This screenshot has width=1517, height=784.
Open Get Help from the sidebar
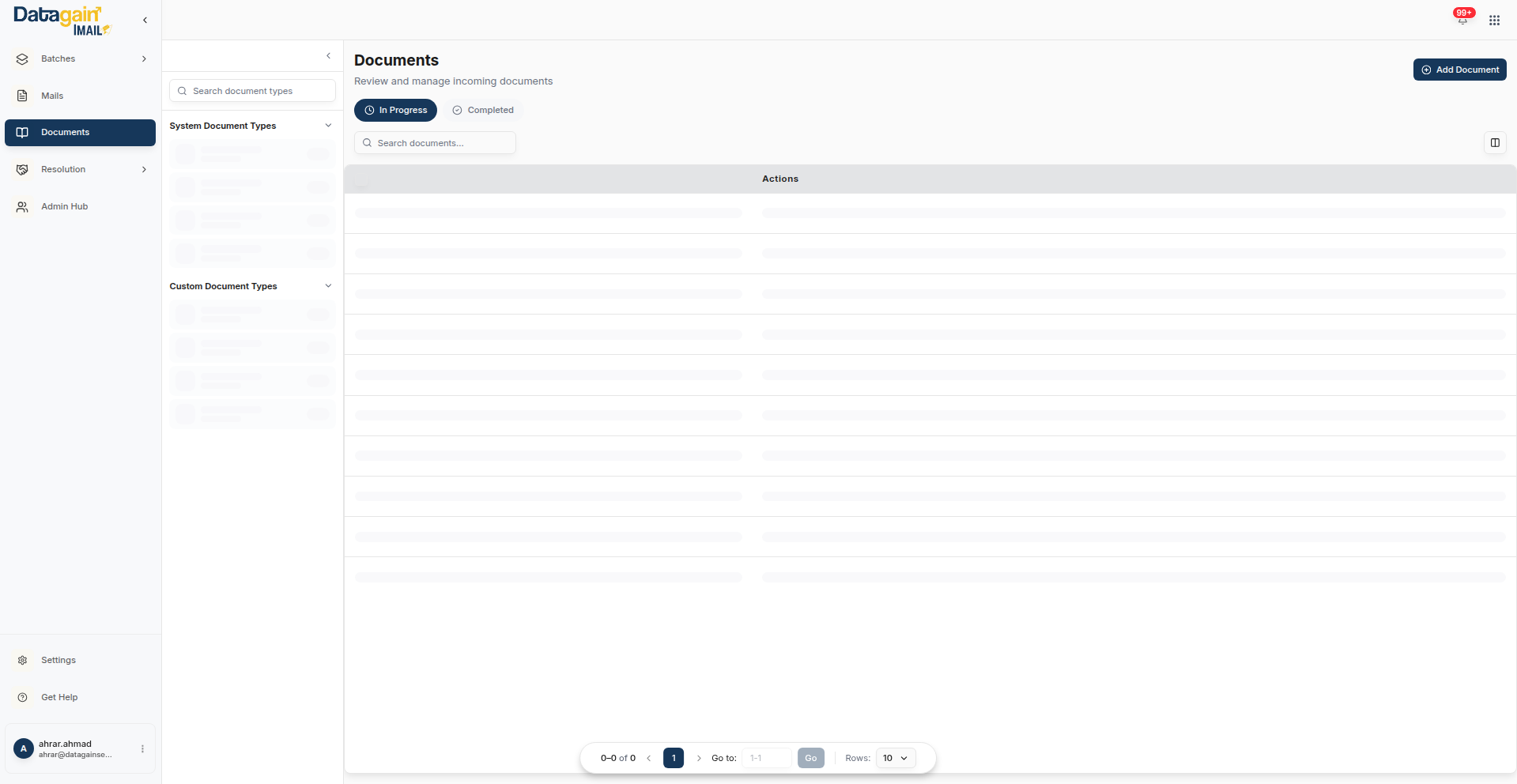coord(59,697)
